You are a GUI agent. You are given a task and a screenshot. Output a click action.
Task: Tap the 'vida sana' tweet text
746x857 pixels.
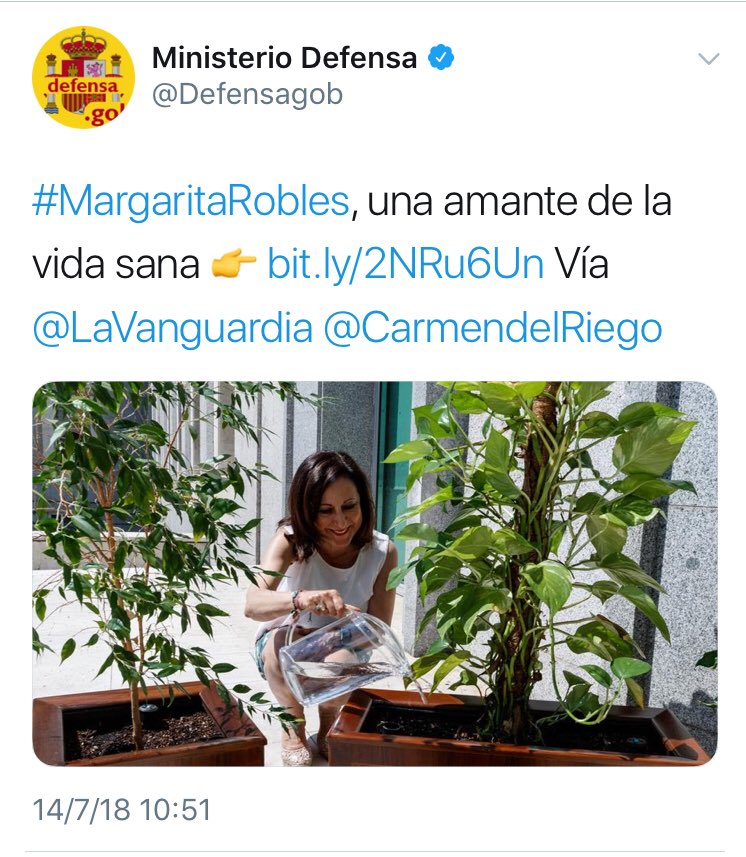(x=116, y=265)
